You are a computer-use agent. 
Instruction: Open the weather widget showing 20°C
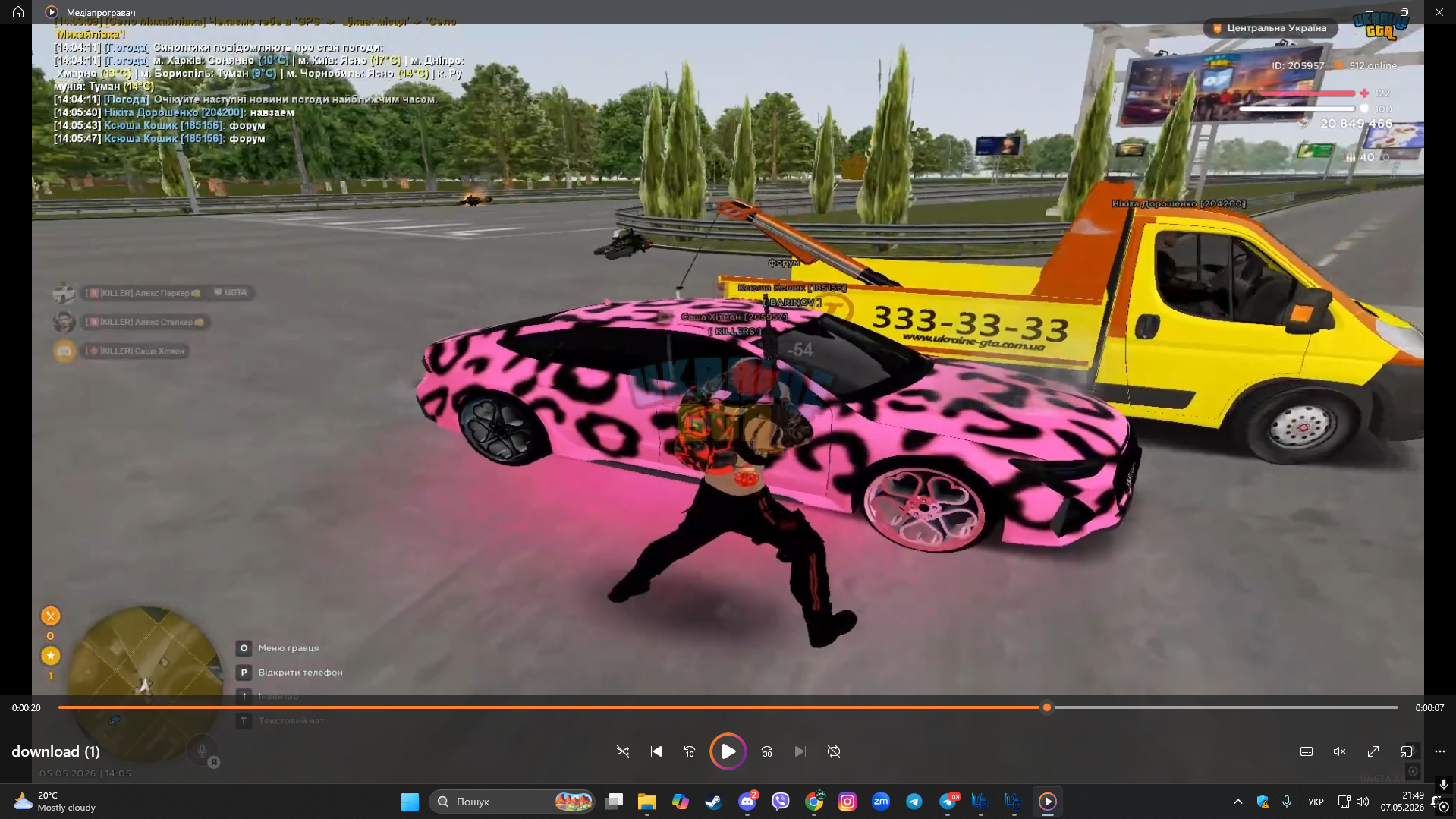coord(55,802)
